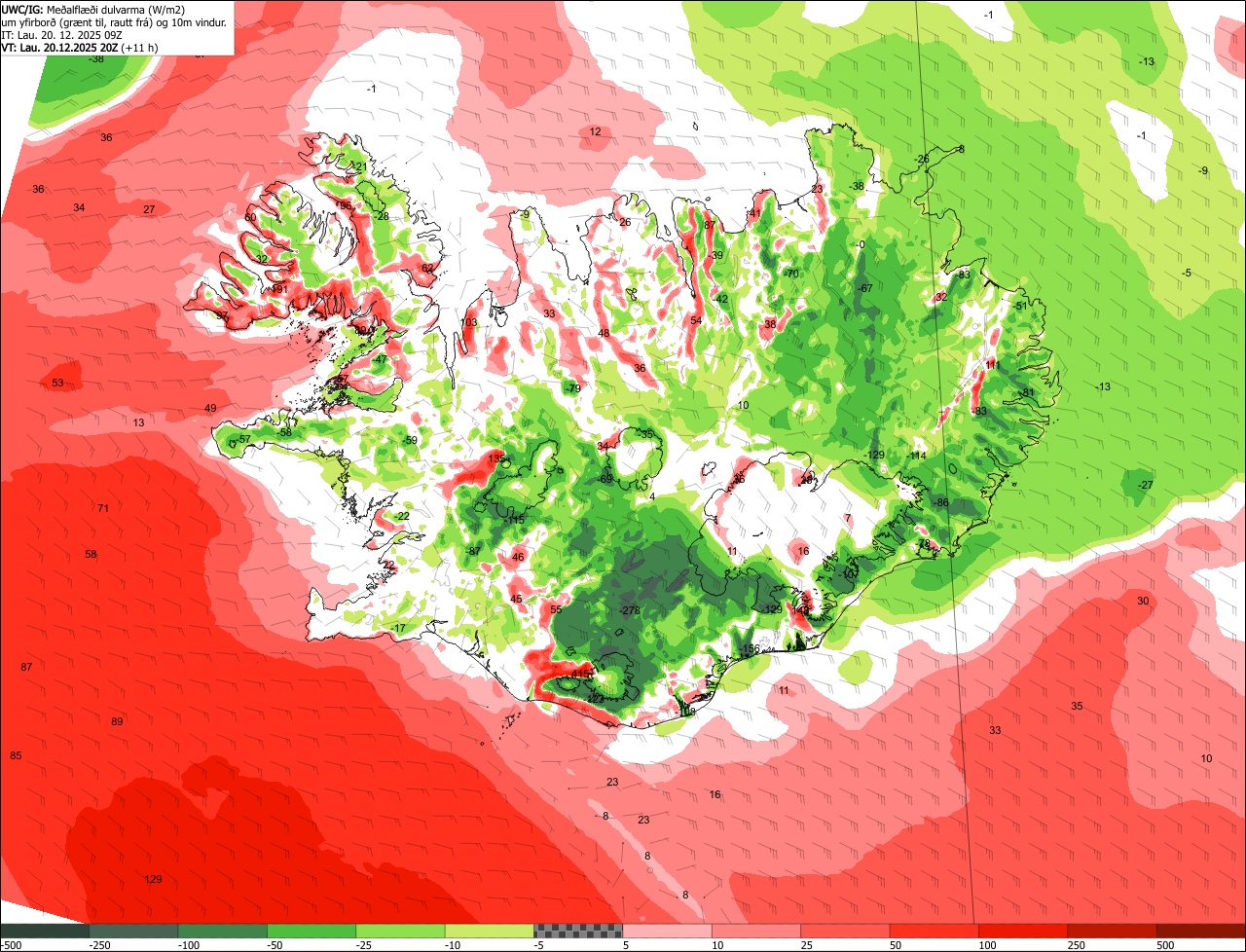Click the '48' value on the map
The height and width of the screenshot is (952, 1246).
604,334
